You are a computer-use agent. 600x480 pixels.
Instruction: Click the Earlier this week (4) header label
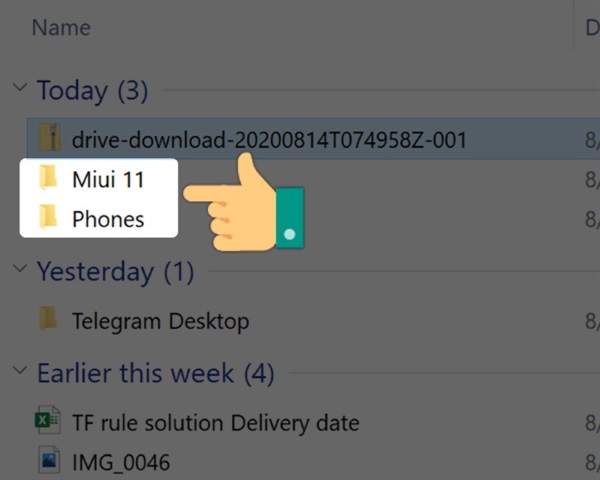156,373
